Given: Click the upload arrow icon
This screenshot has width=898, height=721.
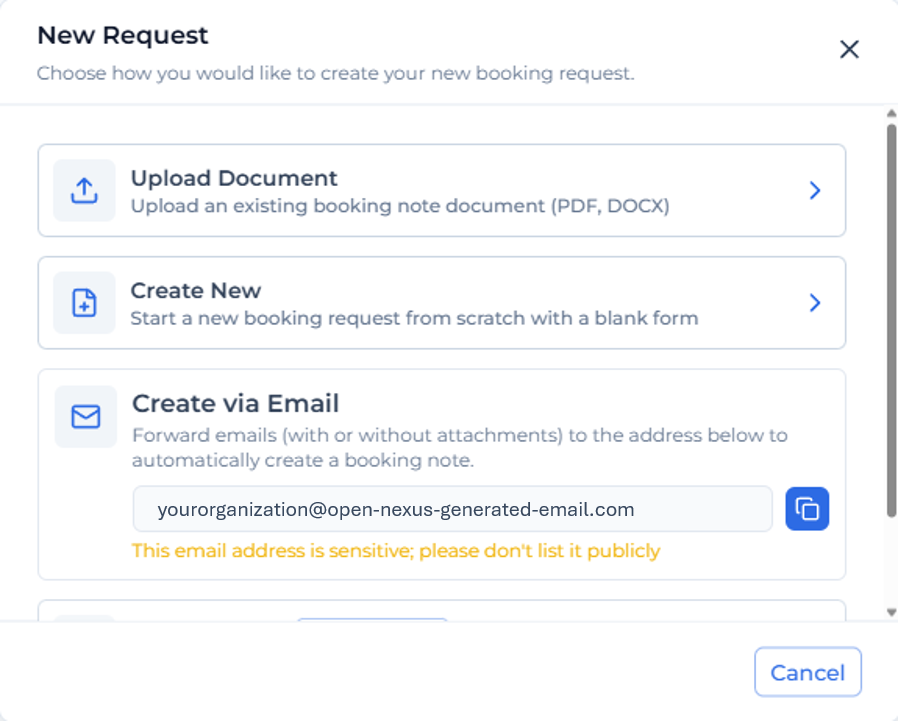Looking at the screenshot, I should [84, 190].
